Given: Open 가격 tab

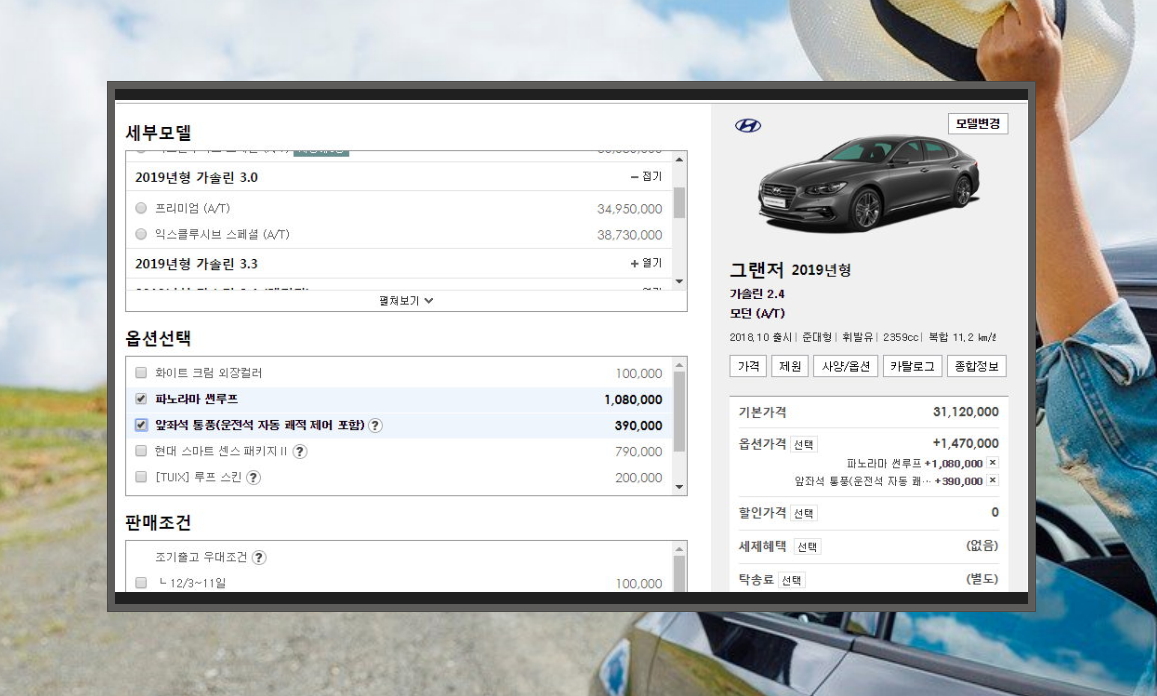Looking at the screenshot, I should point(748,366).
